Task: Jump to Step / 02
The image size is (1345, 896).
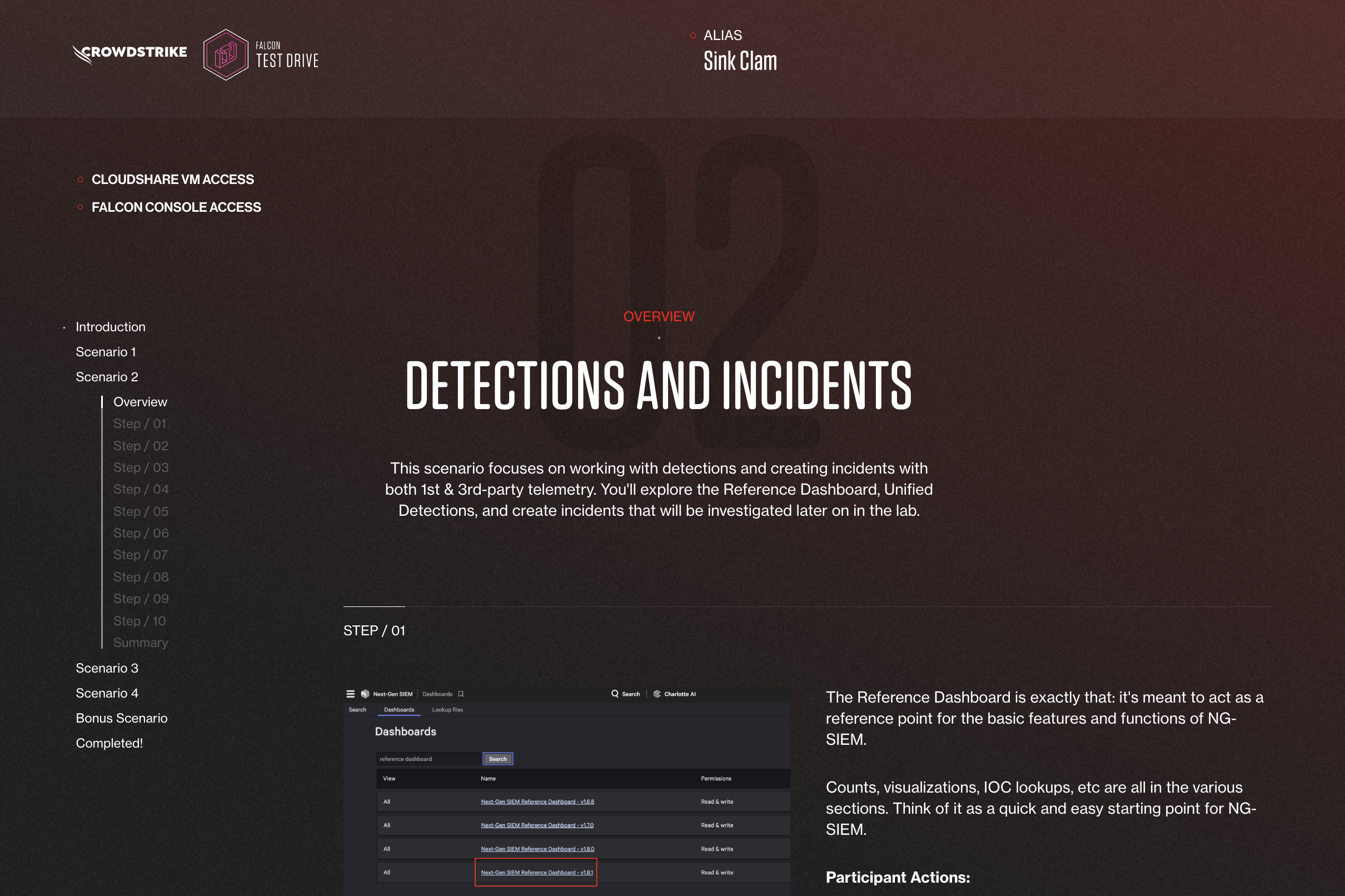Action: (x=141, y=446)
